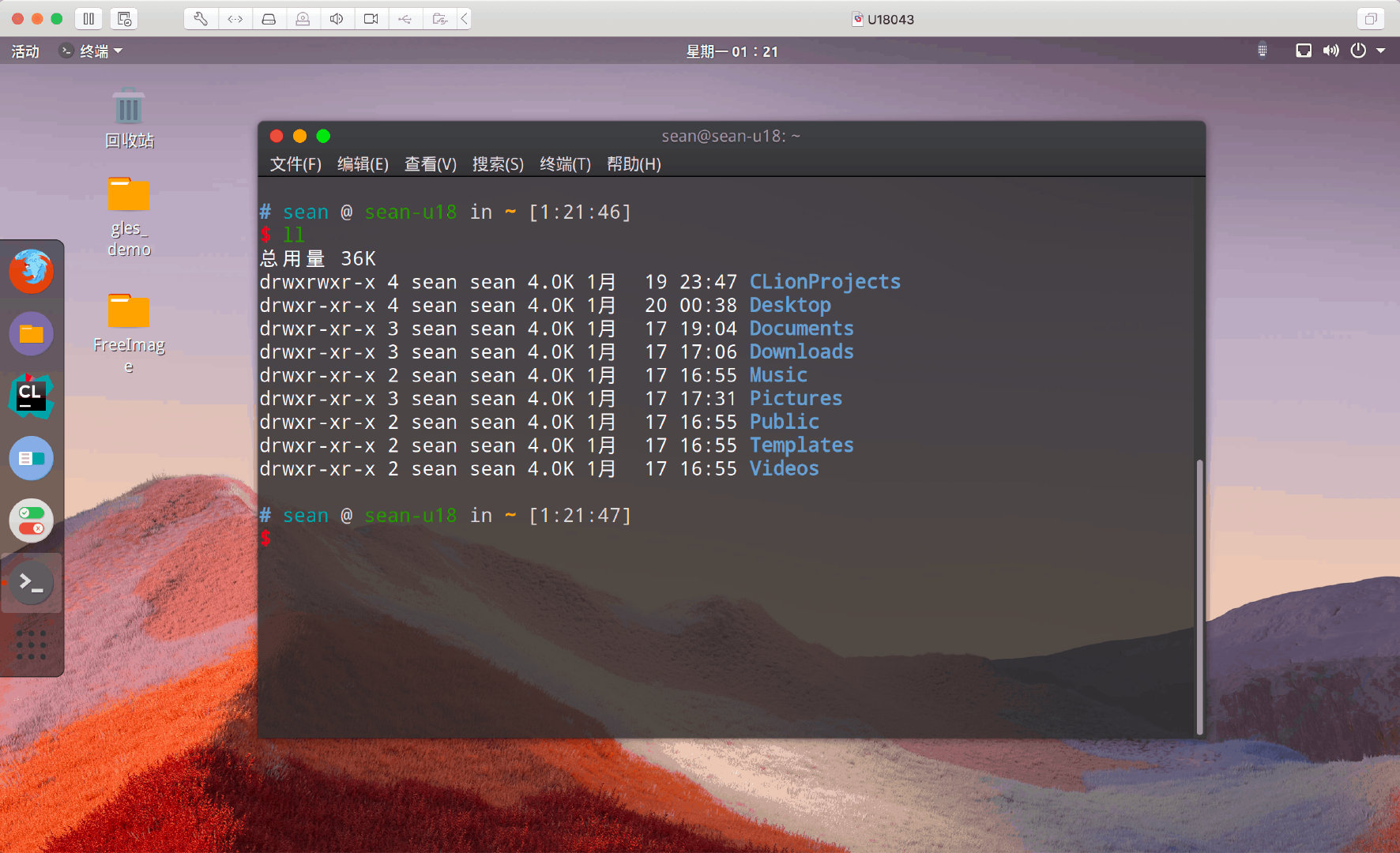This screenshot has height=853, width=1400.
Task: Click the angle-brackets icon in the VM toolbar
Action: point(235,19)
